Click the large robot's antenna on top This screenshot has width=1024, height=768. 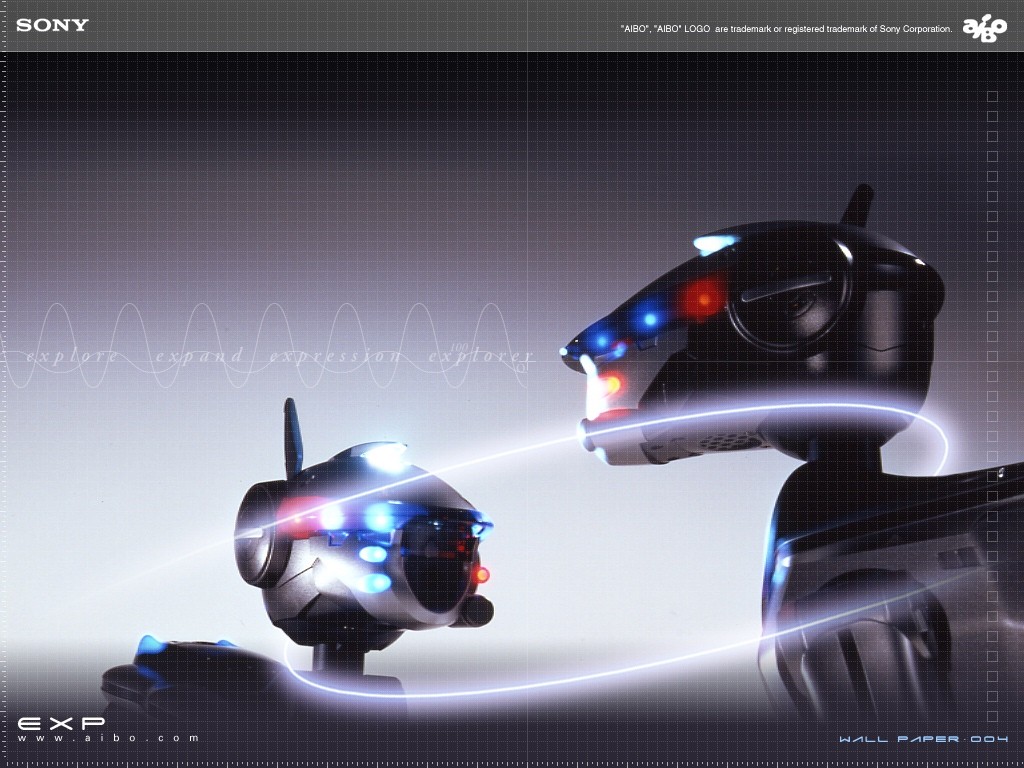pos(858,206)
